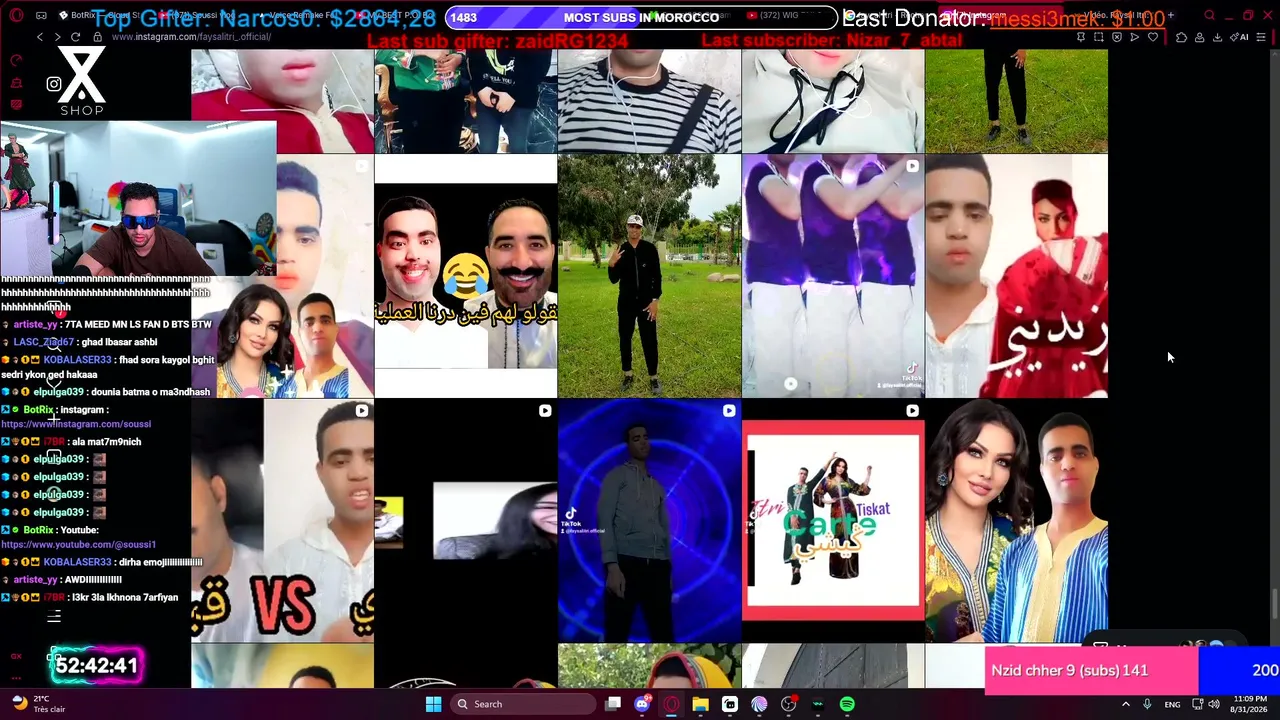Bookmark this page with heart icon

click(x=1153, y=37)
